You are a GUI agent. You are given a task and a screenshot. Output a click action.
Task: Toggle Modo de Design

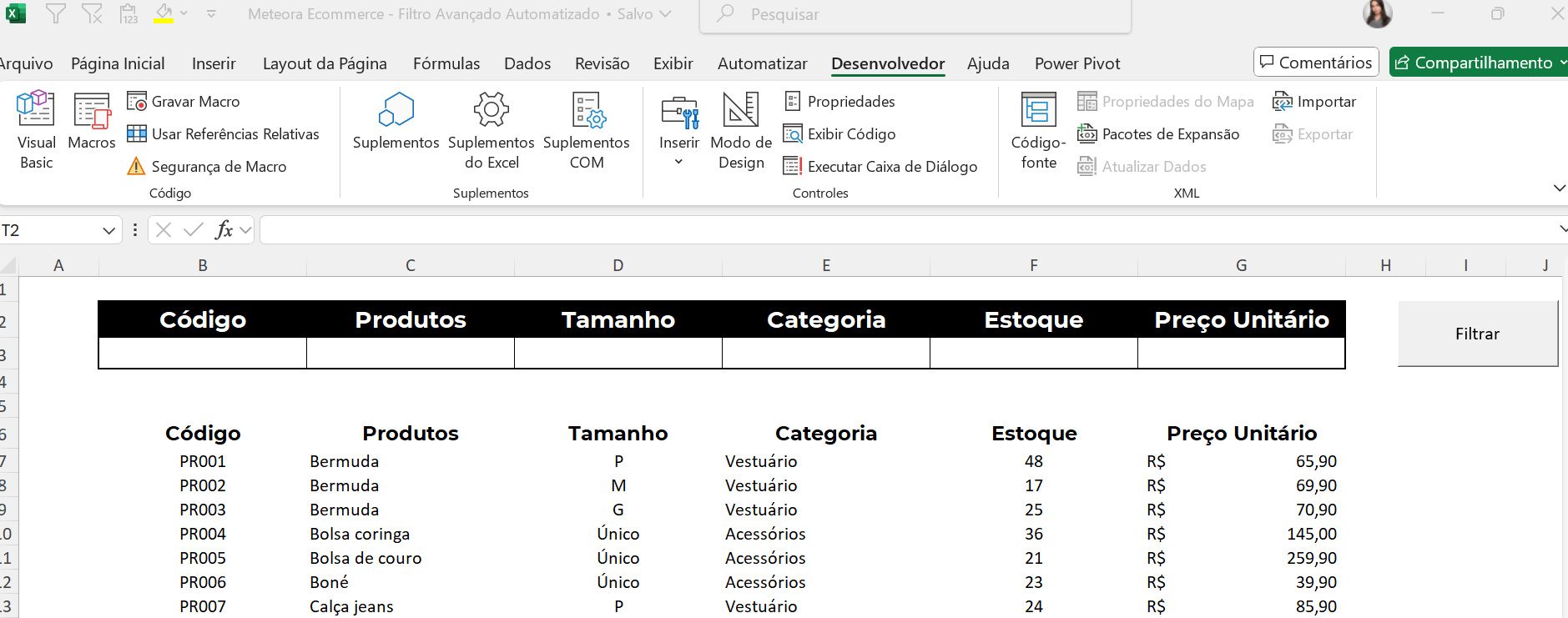[x=740, y=129]
